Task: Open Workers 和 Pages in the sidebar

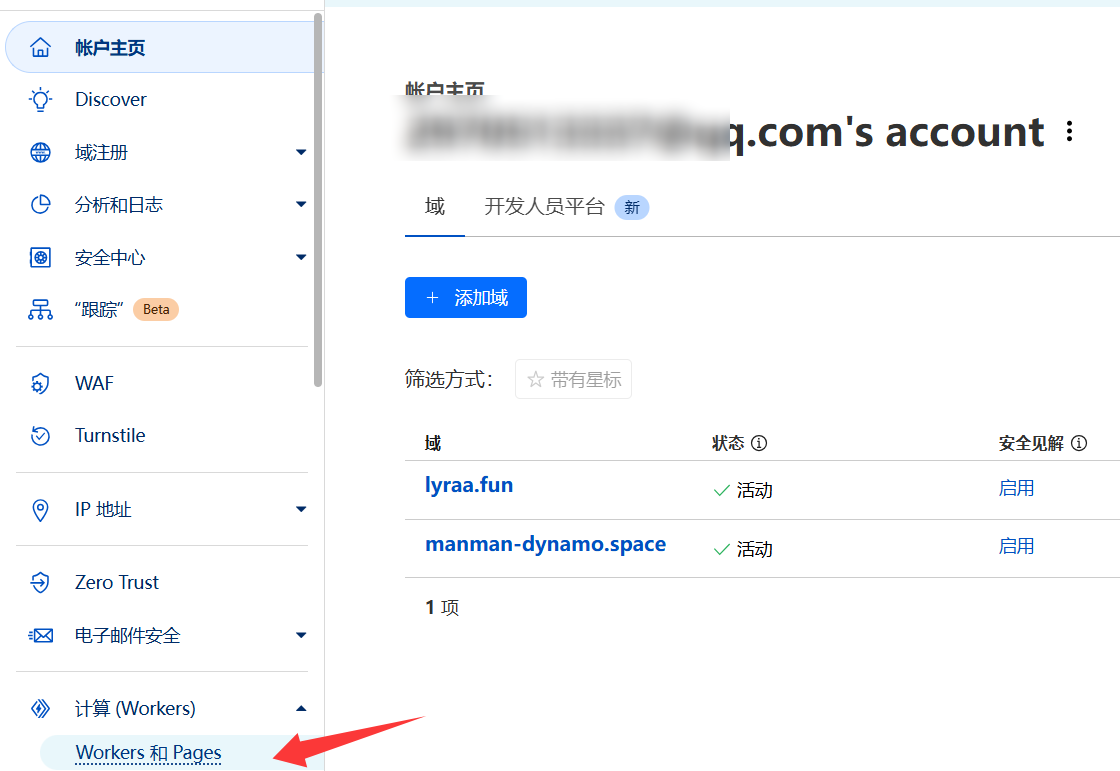Action: tap(149, 752)
